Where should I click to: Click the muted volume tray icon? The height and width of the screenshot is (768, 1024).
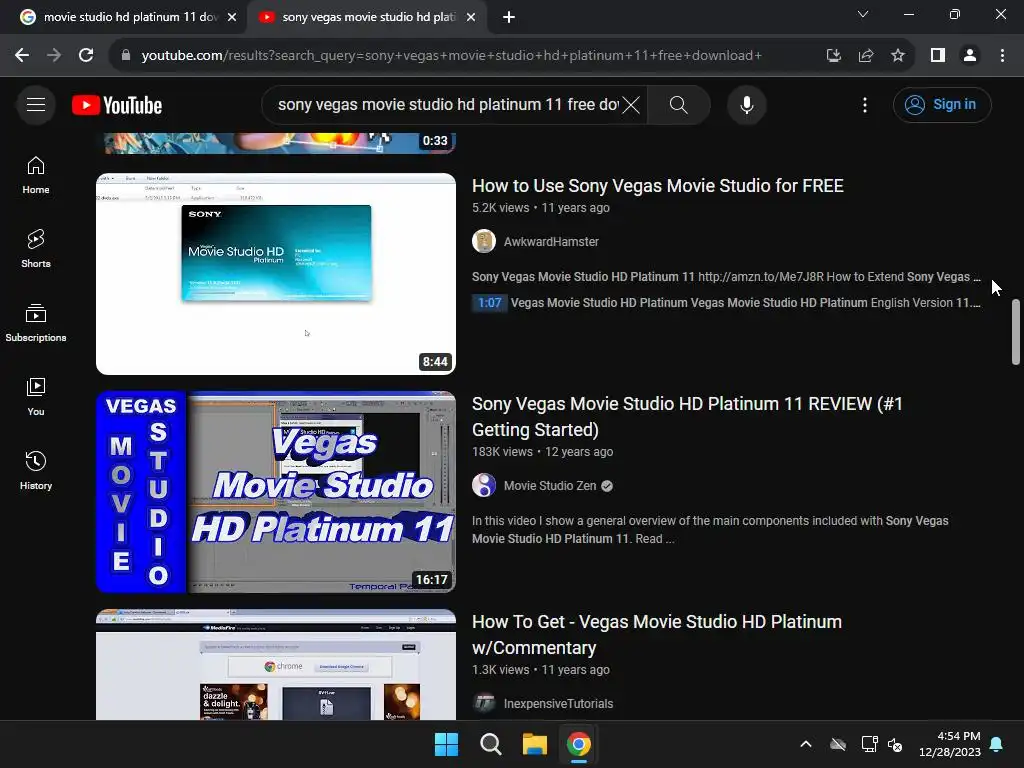click(895, 744)
